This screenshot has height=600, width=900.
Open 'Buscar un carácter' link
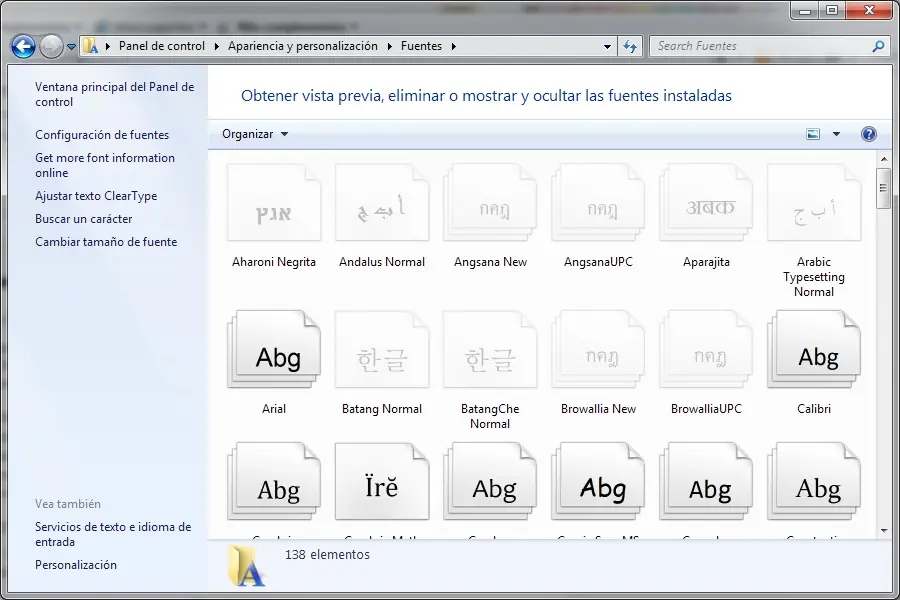coord(84,219)
